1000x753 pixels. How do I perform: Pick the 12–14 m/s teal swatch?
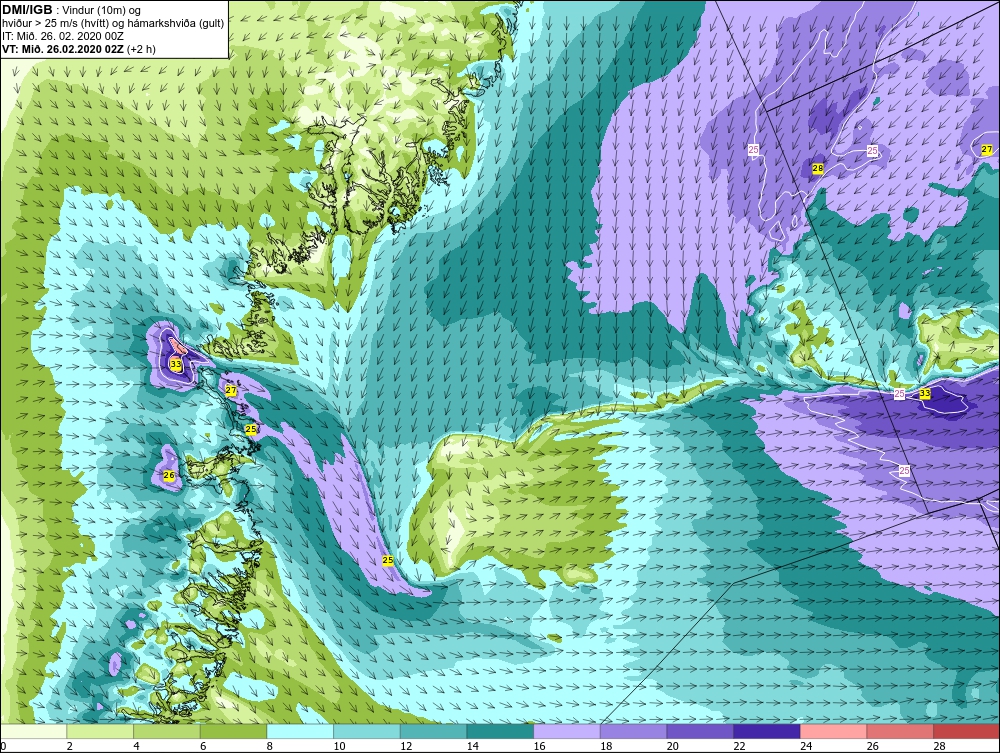[x=433, y=731]
